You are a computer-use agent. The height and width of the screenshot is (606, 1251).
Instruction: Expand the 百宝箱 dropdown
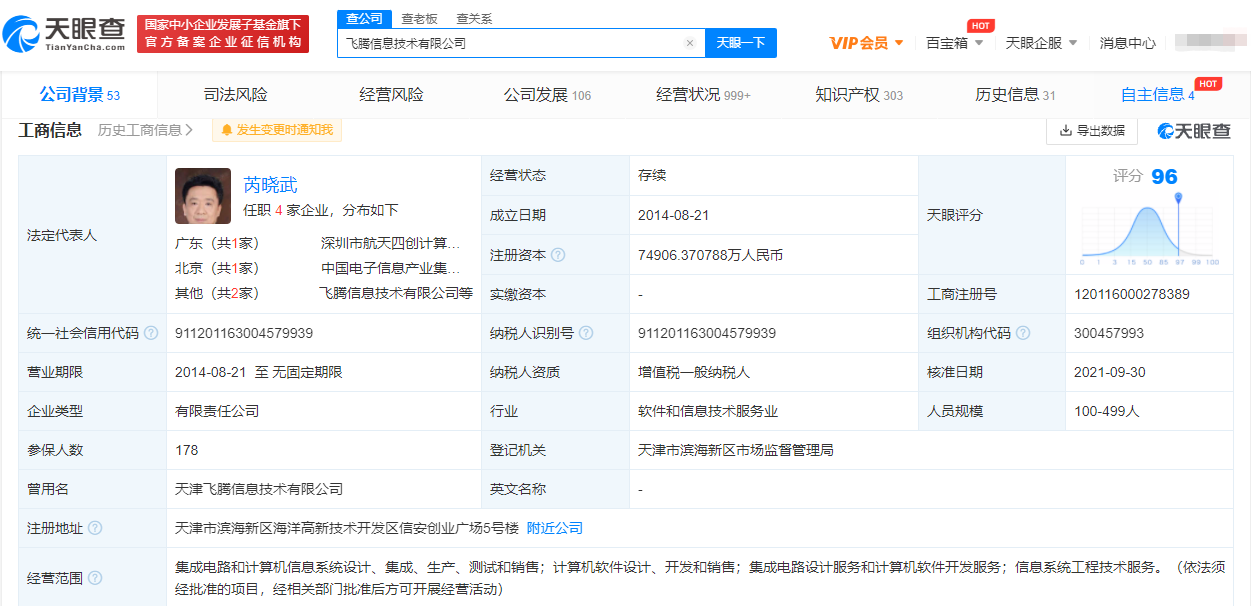(954, 43)
